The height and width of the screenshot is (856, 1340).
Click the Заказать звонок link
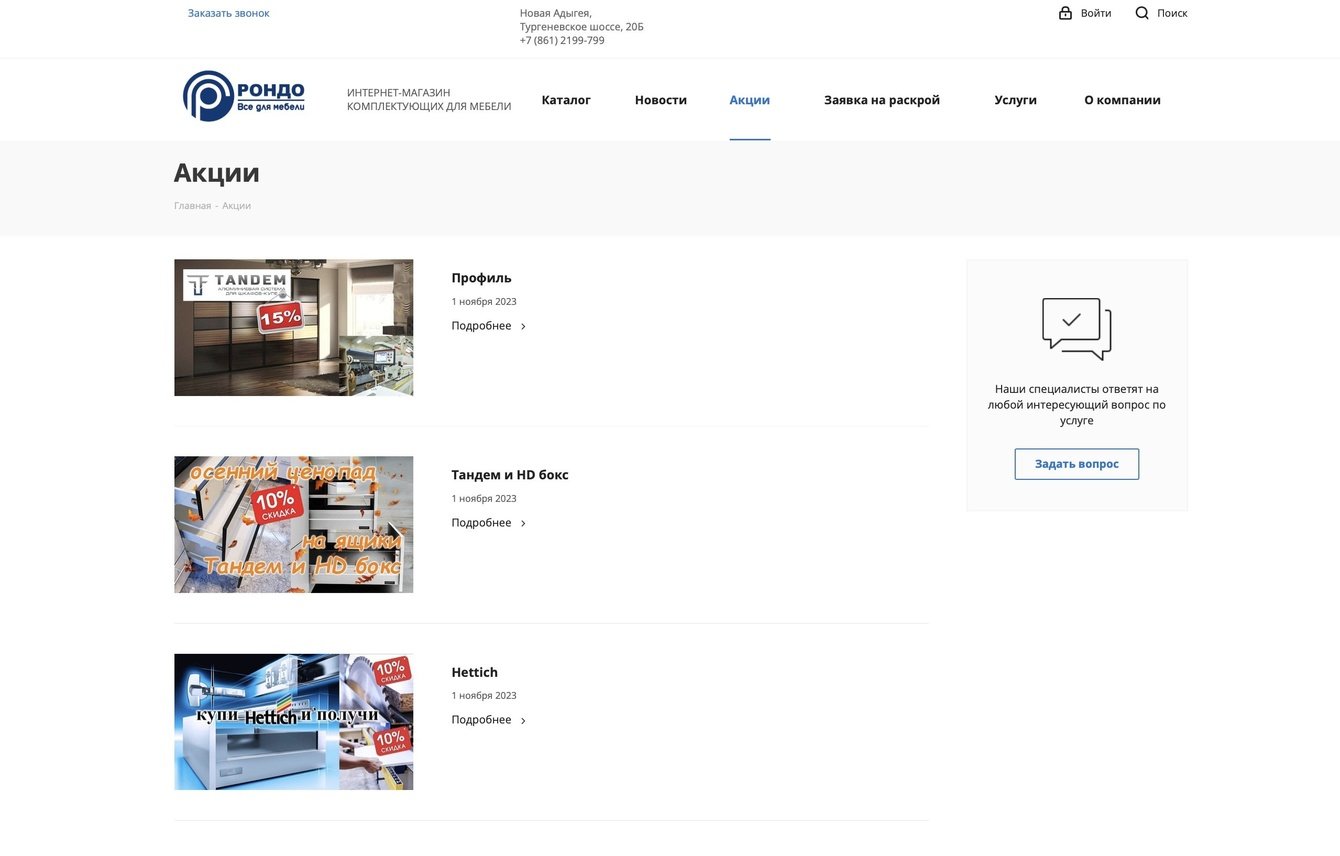click(x=229, y=13)
